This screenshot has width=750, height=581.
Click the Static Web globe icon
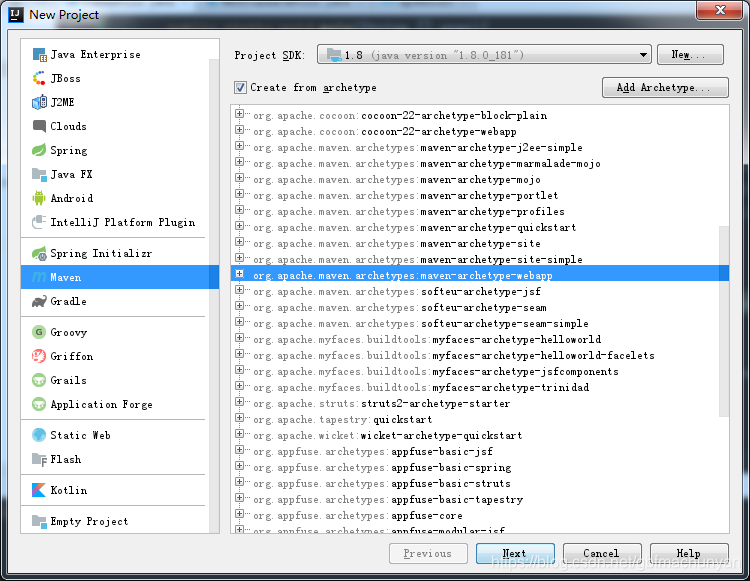[39, 435]
